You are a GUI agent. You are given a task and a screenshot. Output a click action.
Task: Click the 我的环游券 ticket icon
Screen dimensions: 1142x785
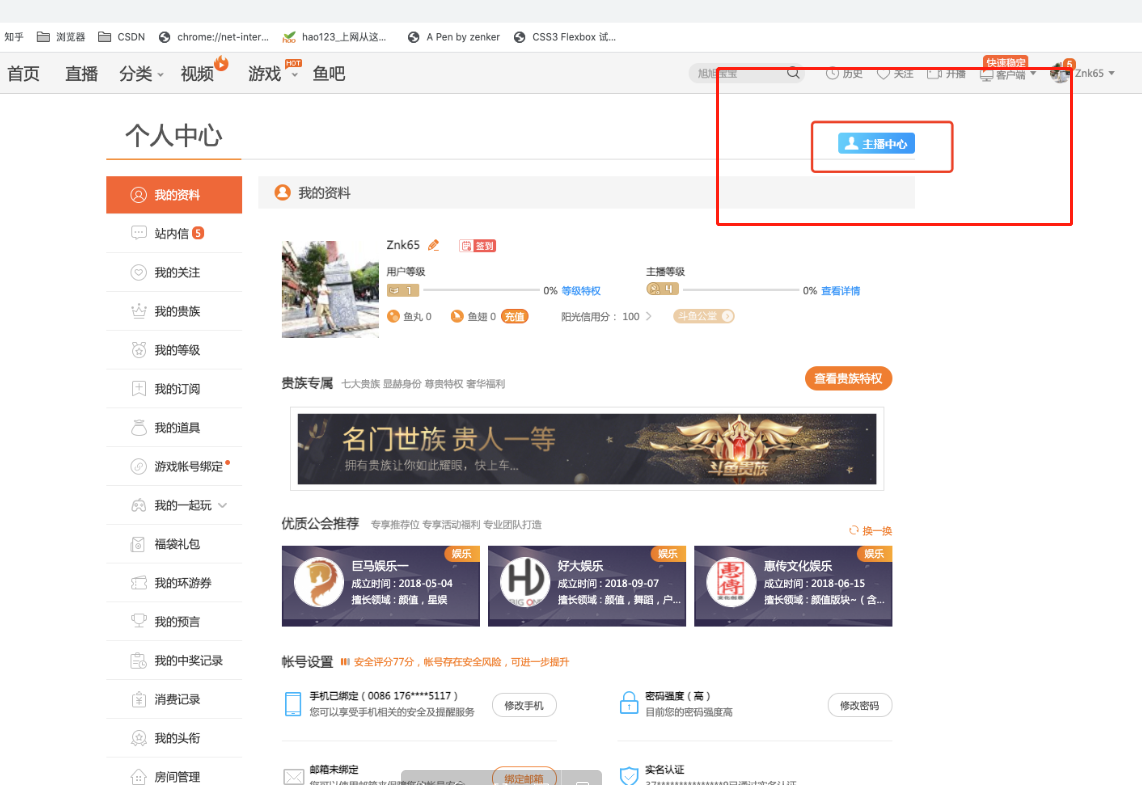tap(138, 583)
